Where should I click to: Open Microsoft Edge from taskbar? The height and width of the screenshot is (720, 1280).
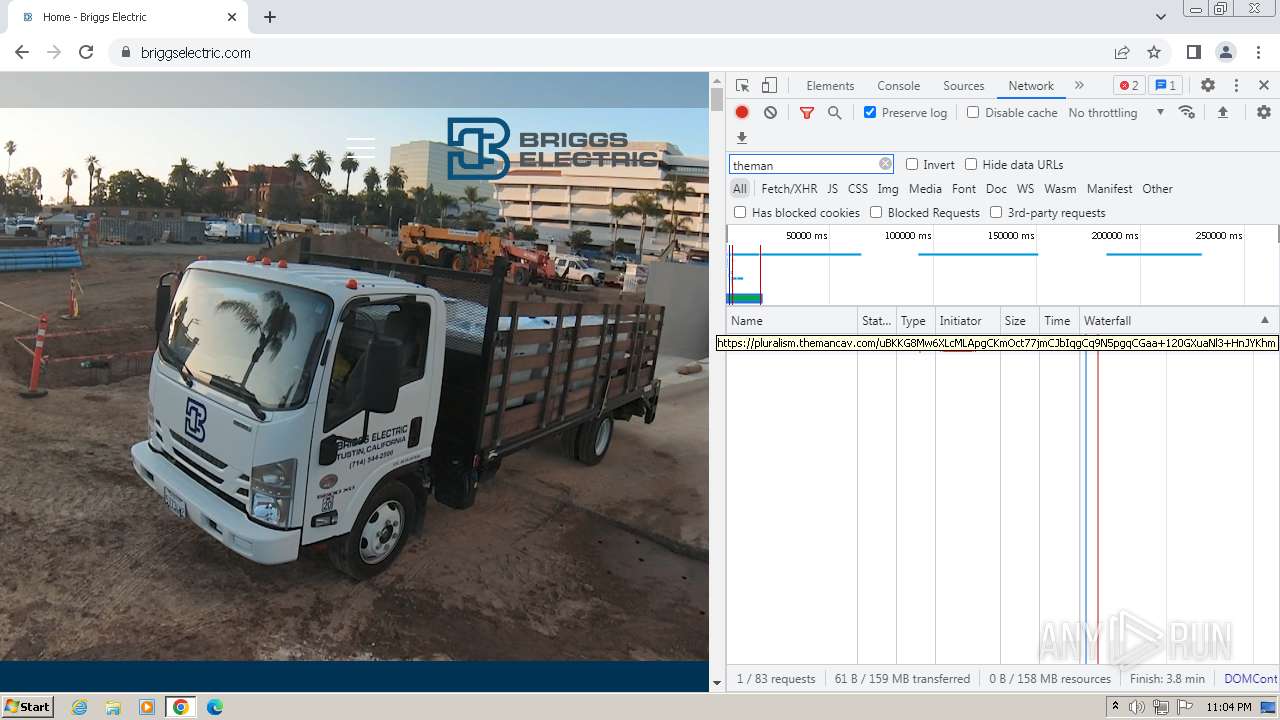click(x=214, y=707)
